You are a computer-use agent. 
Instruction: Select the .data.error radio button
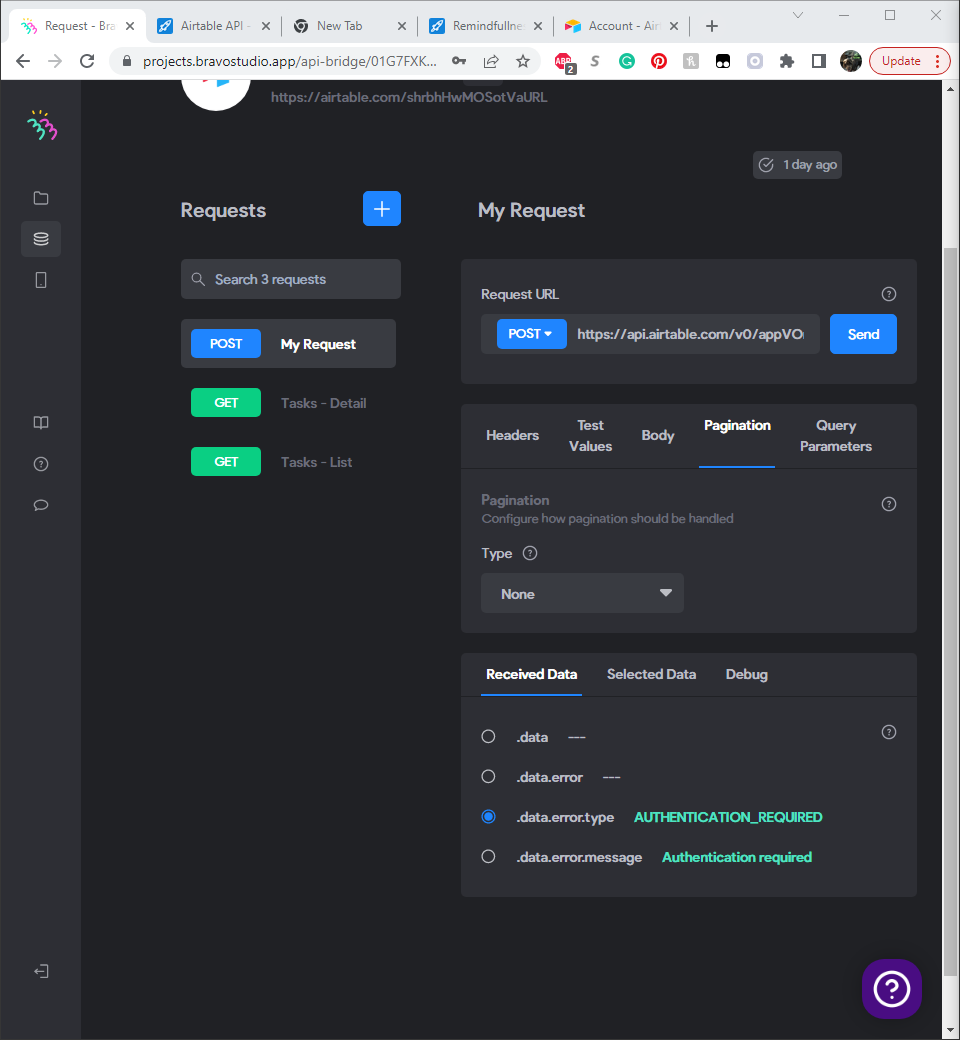pos(488,777)
